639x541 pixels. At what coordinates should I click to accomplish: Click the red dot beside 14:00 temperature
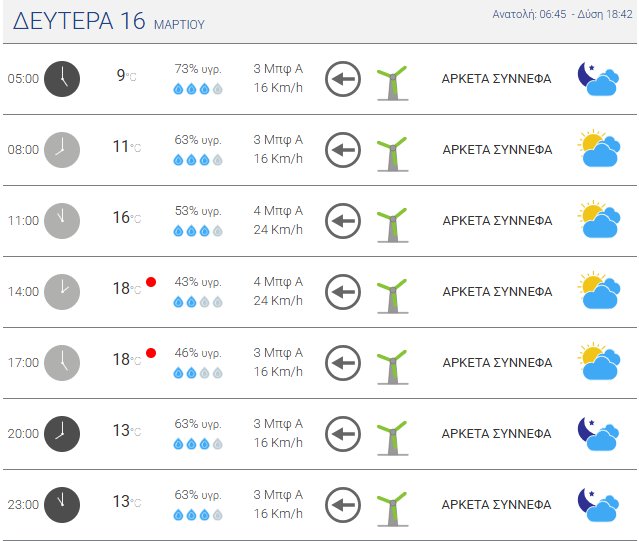[x=151, y=282]
